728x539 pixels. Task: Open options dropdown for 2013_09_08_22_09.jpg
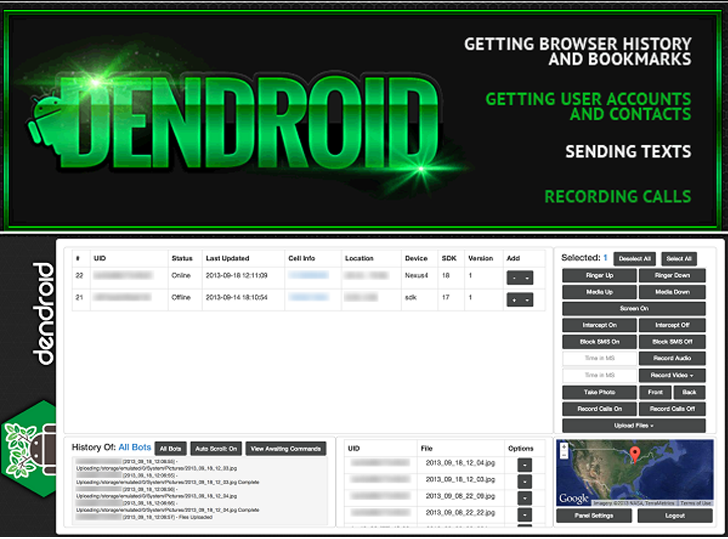[x=525, y=498]
